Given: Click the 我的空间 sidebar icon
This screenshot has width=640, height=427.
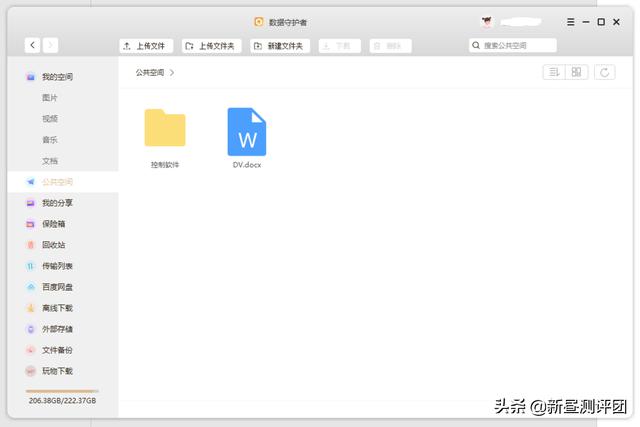Looking at the screenshot, I should tap(31, 77).
